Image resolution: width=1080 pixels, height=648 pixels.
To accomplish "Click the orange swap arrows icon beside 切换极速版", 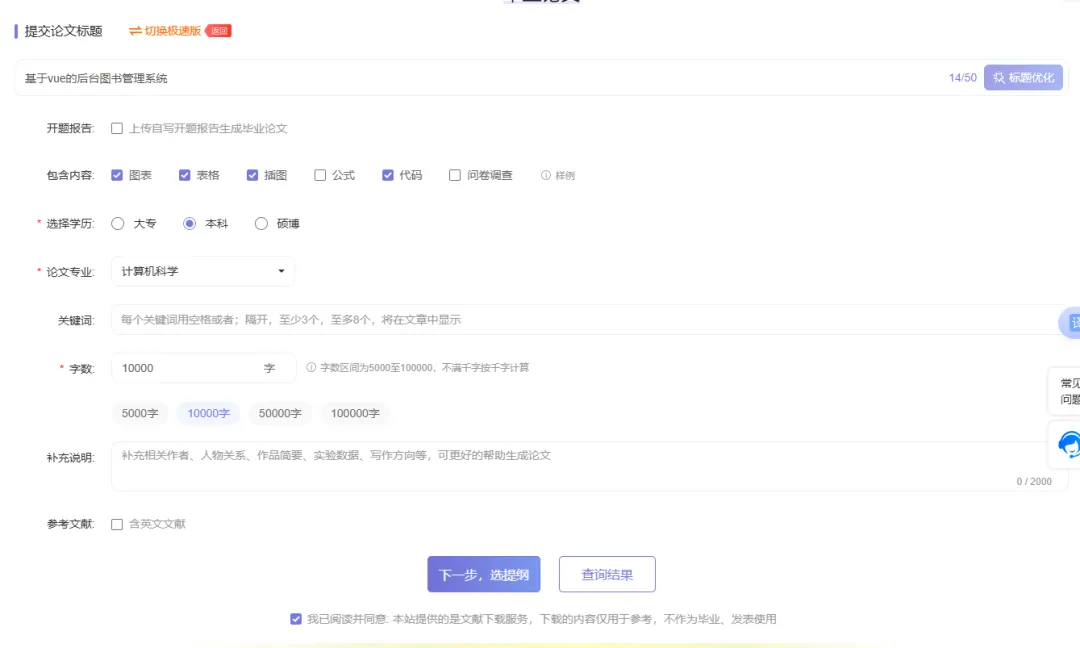I will pyautogui.click(x=137, y=31).
